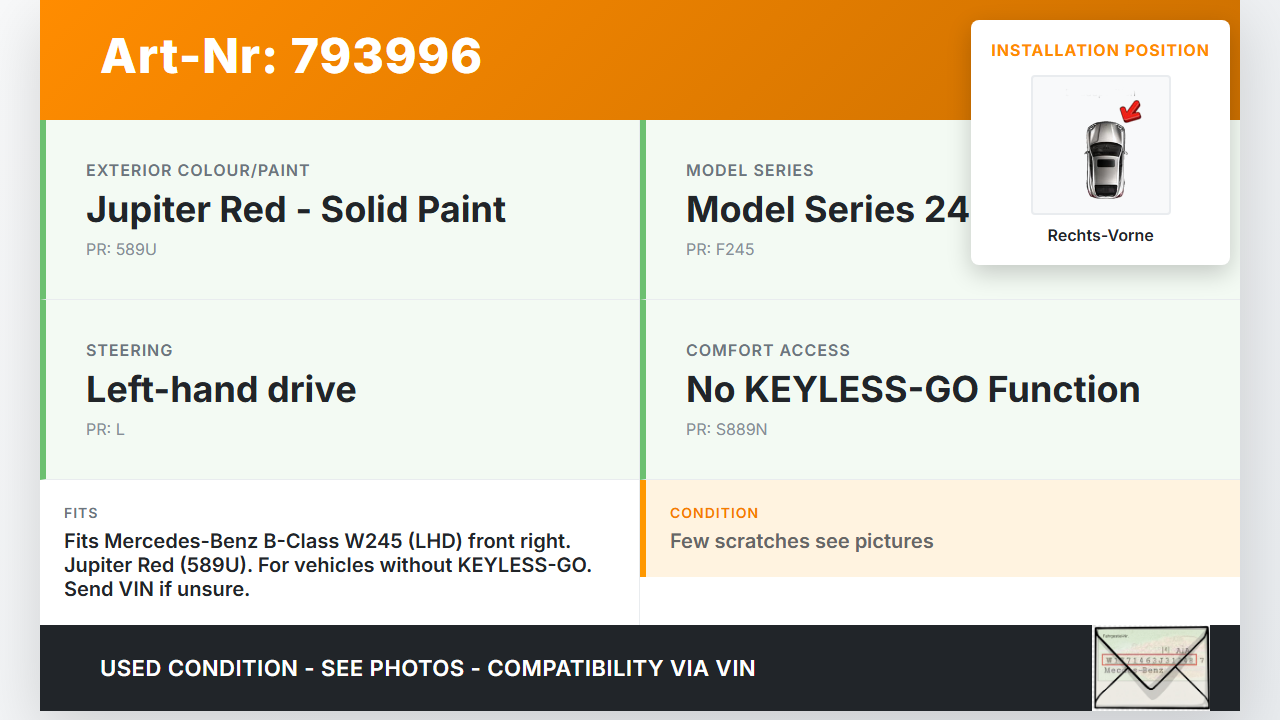Image resolution: width=1280 pixels, height=720 pixels.
Task: Click the red arrow on position diagram
Action: click(1131, 111)
